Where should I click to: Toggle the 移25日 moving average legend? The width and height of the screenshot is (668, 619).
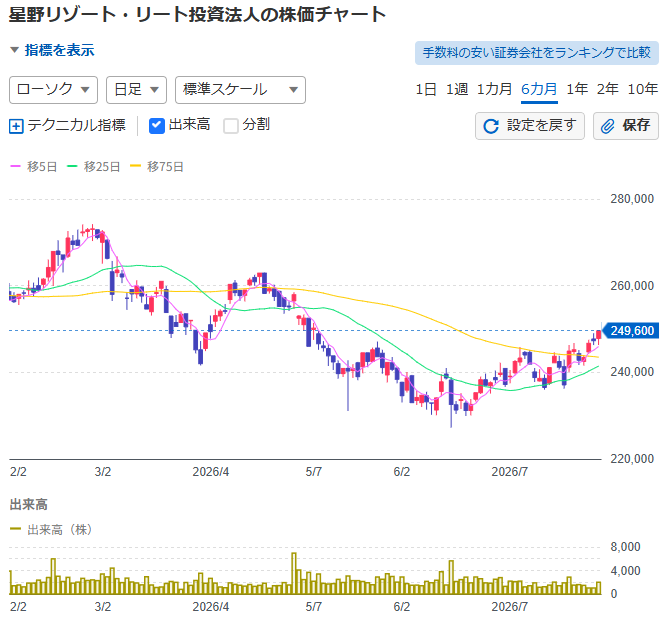94,167
